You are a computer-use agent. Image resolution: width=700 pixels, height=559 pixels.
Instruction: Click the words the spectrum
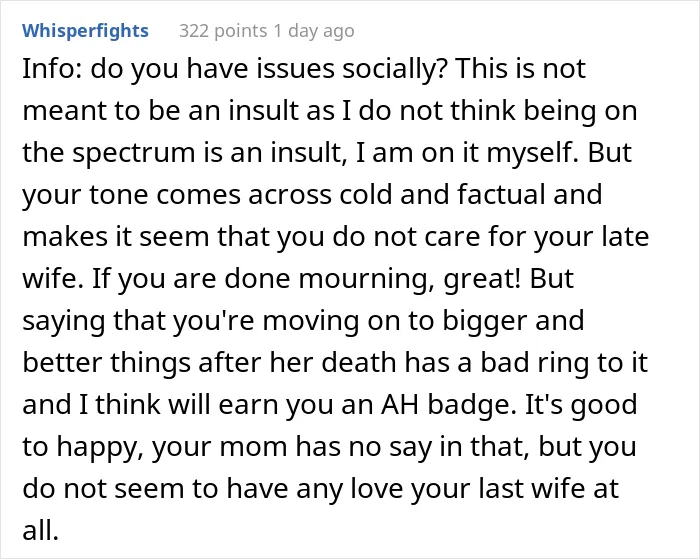click(x=108, y=153)
